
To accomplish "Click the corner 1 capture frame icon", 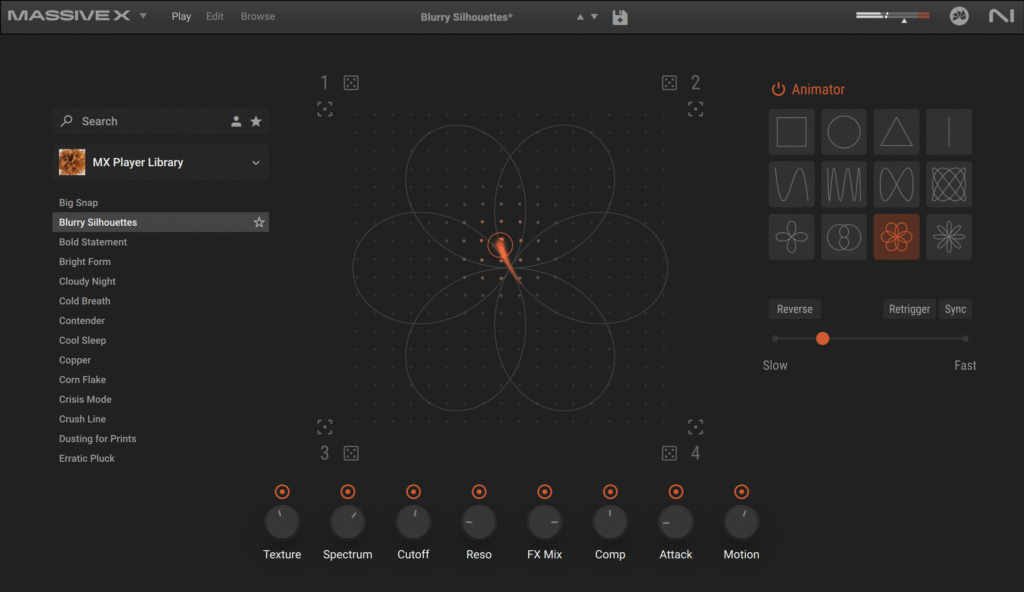I will tap(325, 108).
